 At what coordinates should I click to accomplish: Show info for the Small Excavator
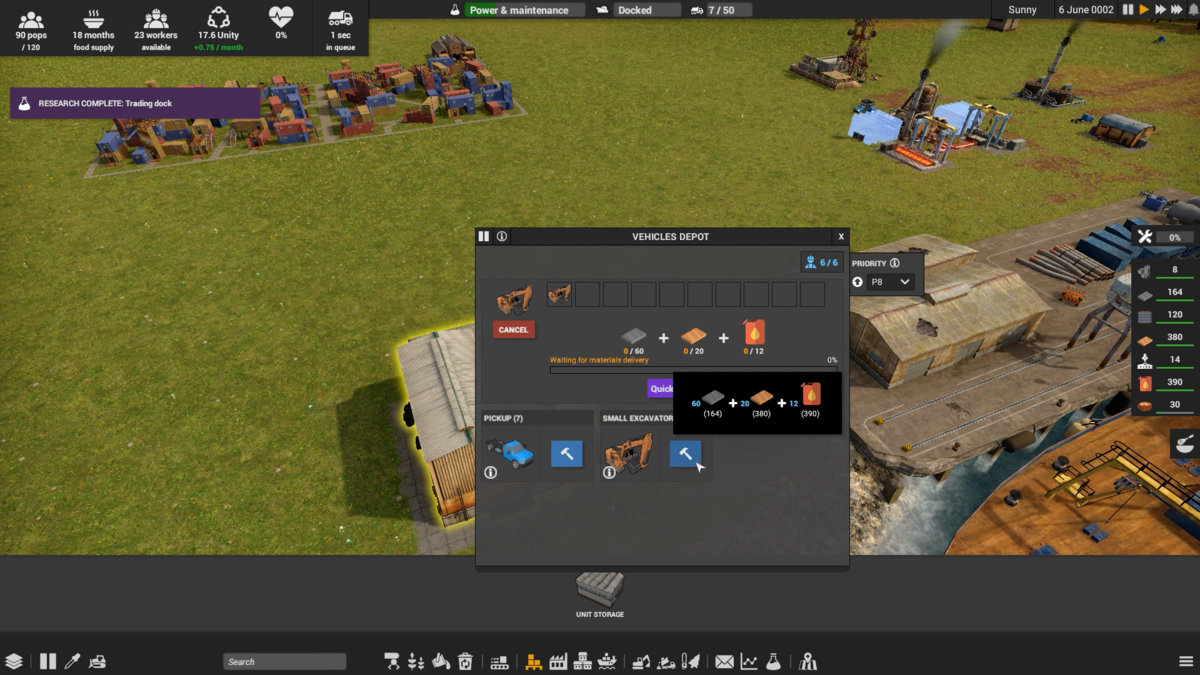[609, 473]
